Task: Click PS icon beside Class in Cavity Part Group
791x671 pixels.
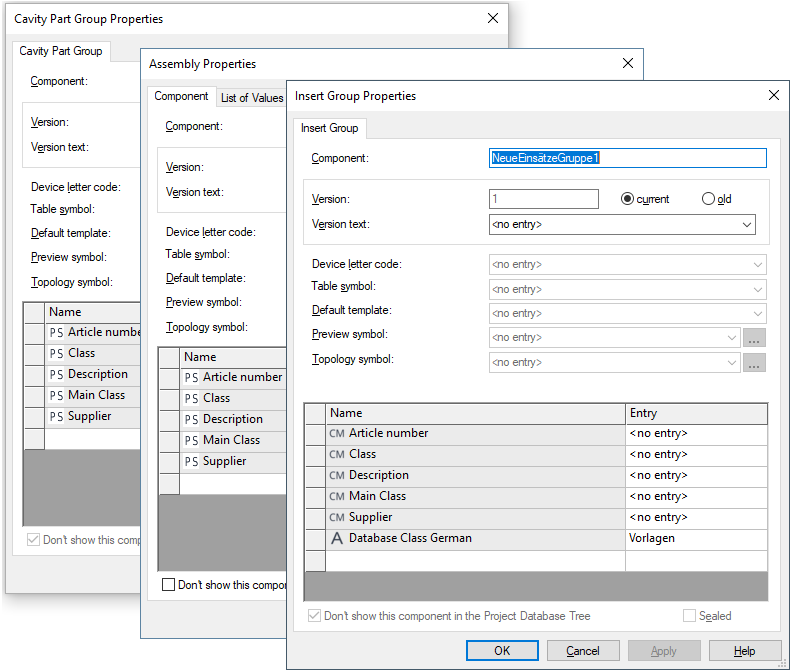Action: coord(57,354)
